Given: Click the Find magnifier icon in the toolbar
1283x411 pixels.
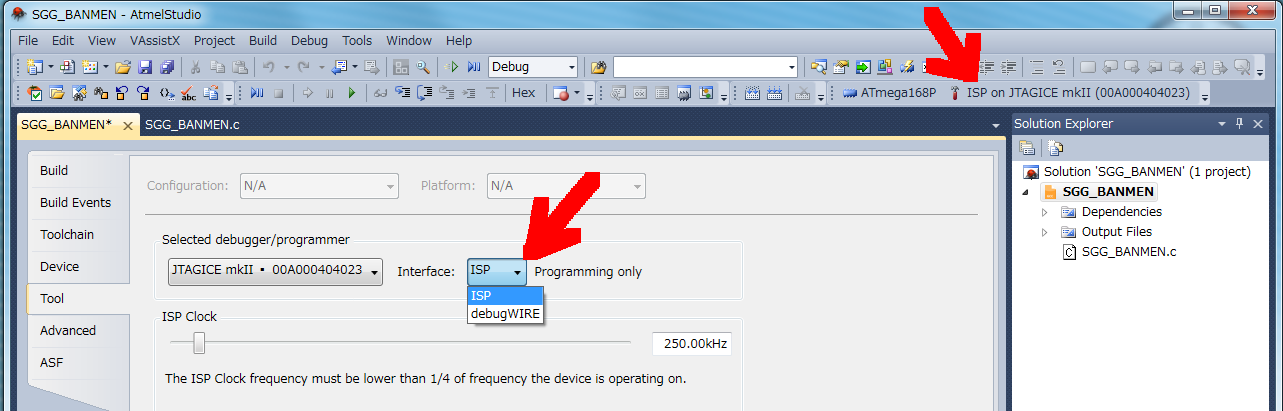Looking at the screenshot, I should point(423,67).
